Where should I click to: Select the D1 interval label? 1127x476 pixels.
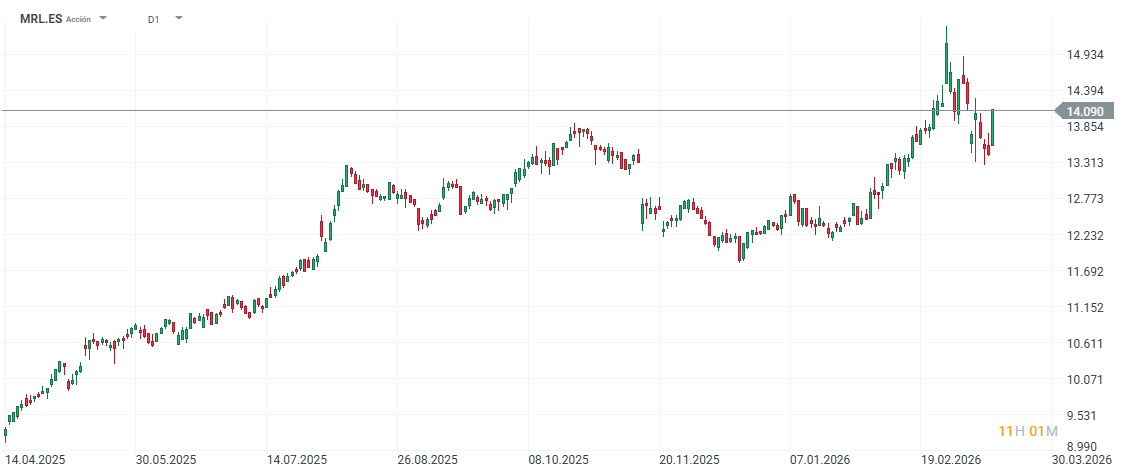pos(153,19)
